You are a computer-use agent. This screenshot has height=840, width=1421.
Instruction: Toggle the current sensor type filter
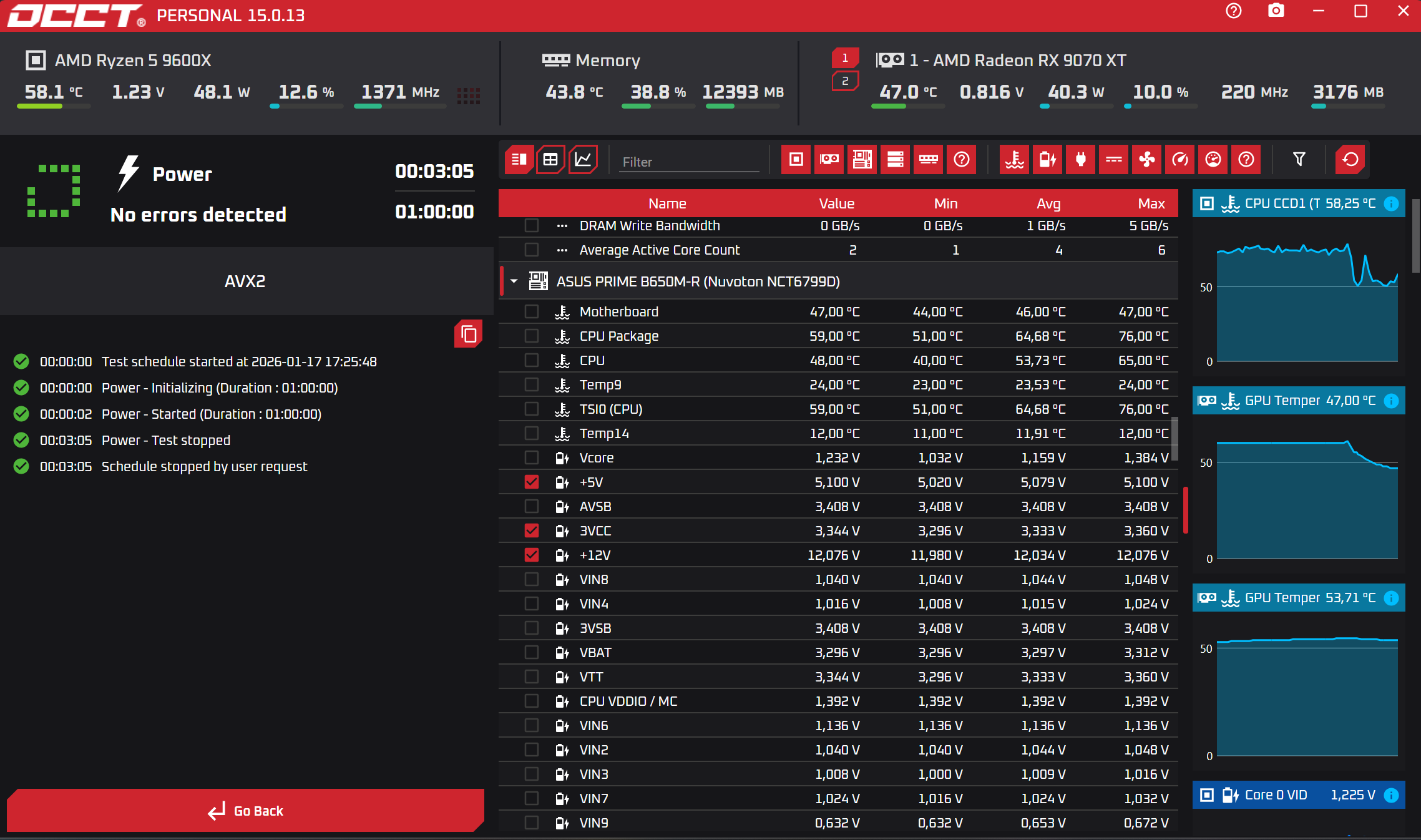pyautogui.click(x=1113, y=160)
